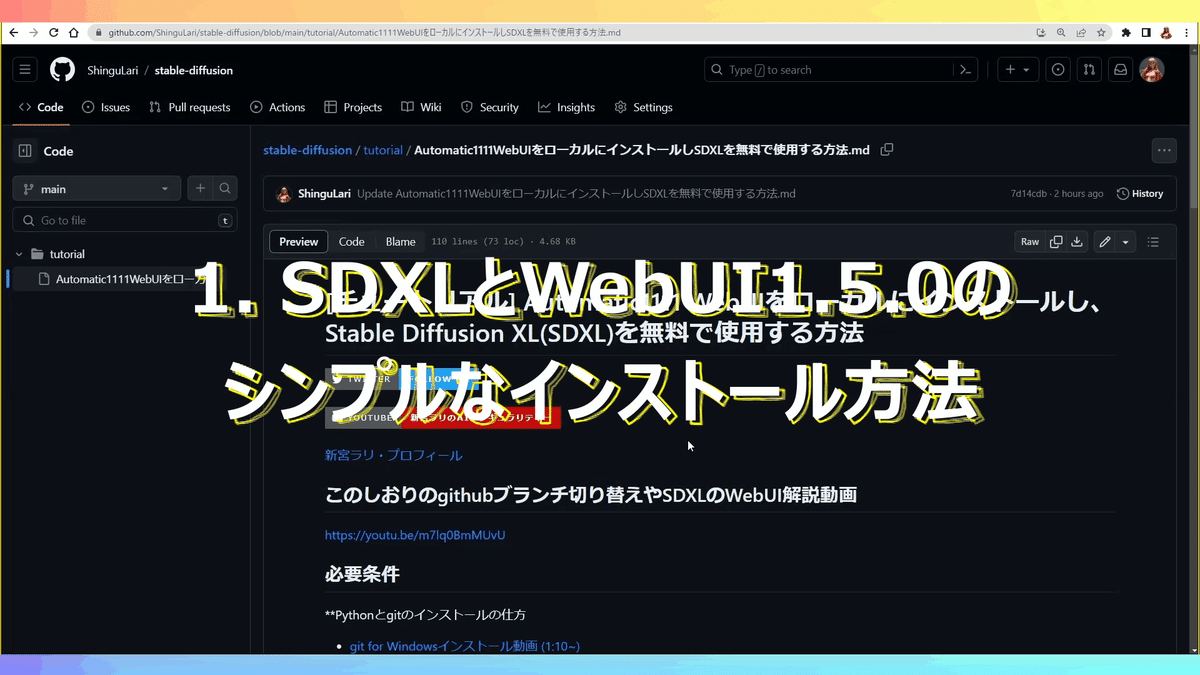Open the browser extensions puzzle icon
This screenshot has height=675, width=1200.
pyautogui.click(x=1127, y=32)
